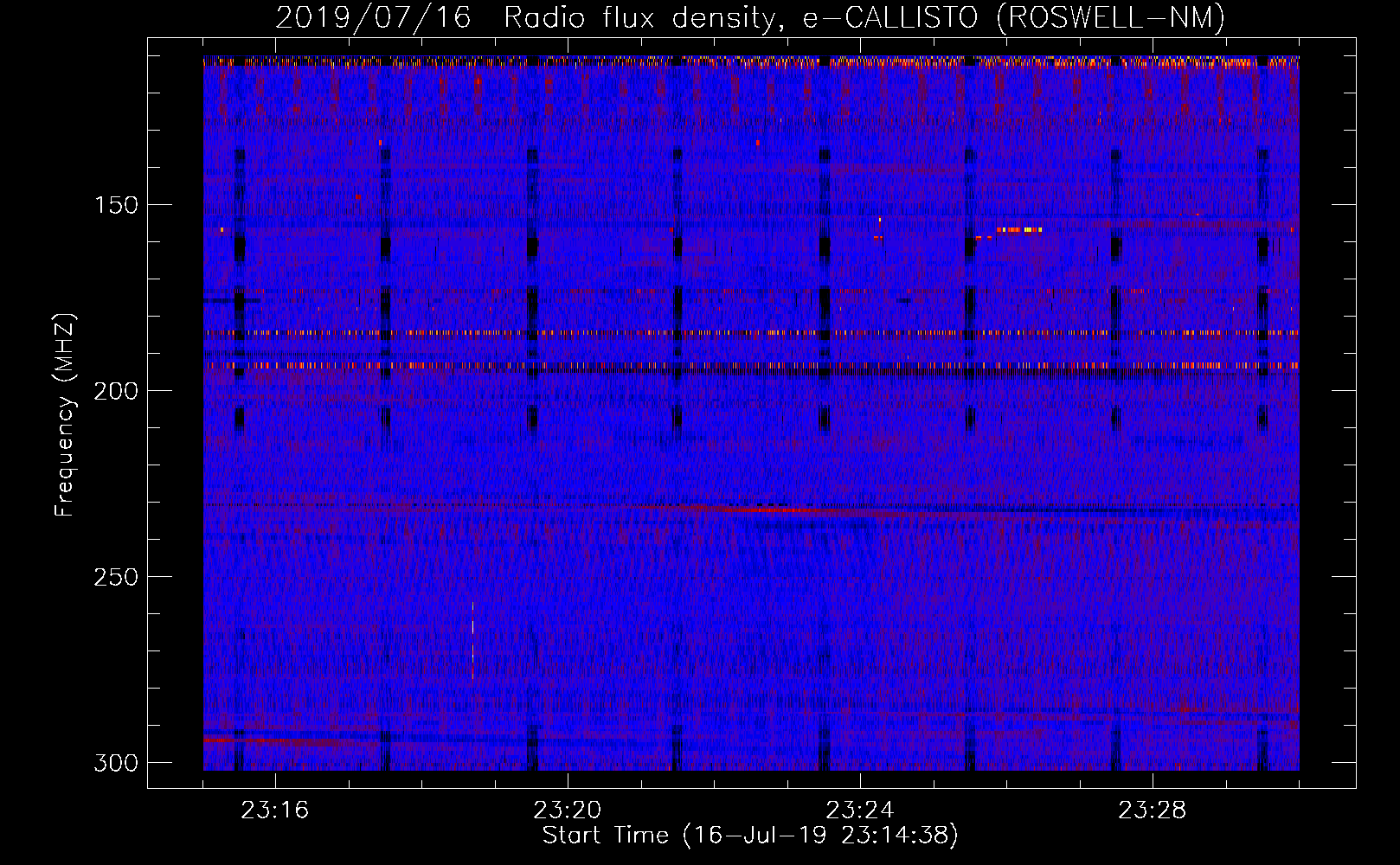Click the 23:16 time tick label

275,811
